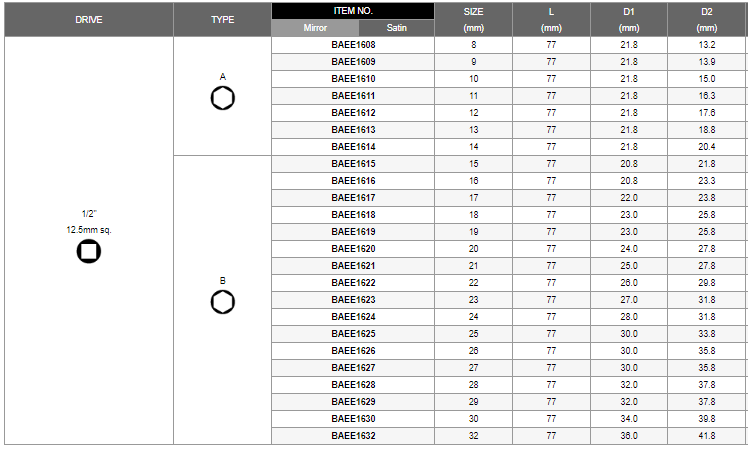Click the TYPE column header

[x=223, y=20]
